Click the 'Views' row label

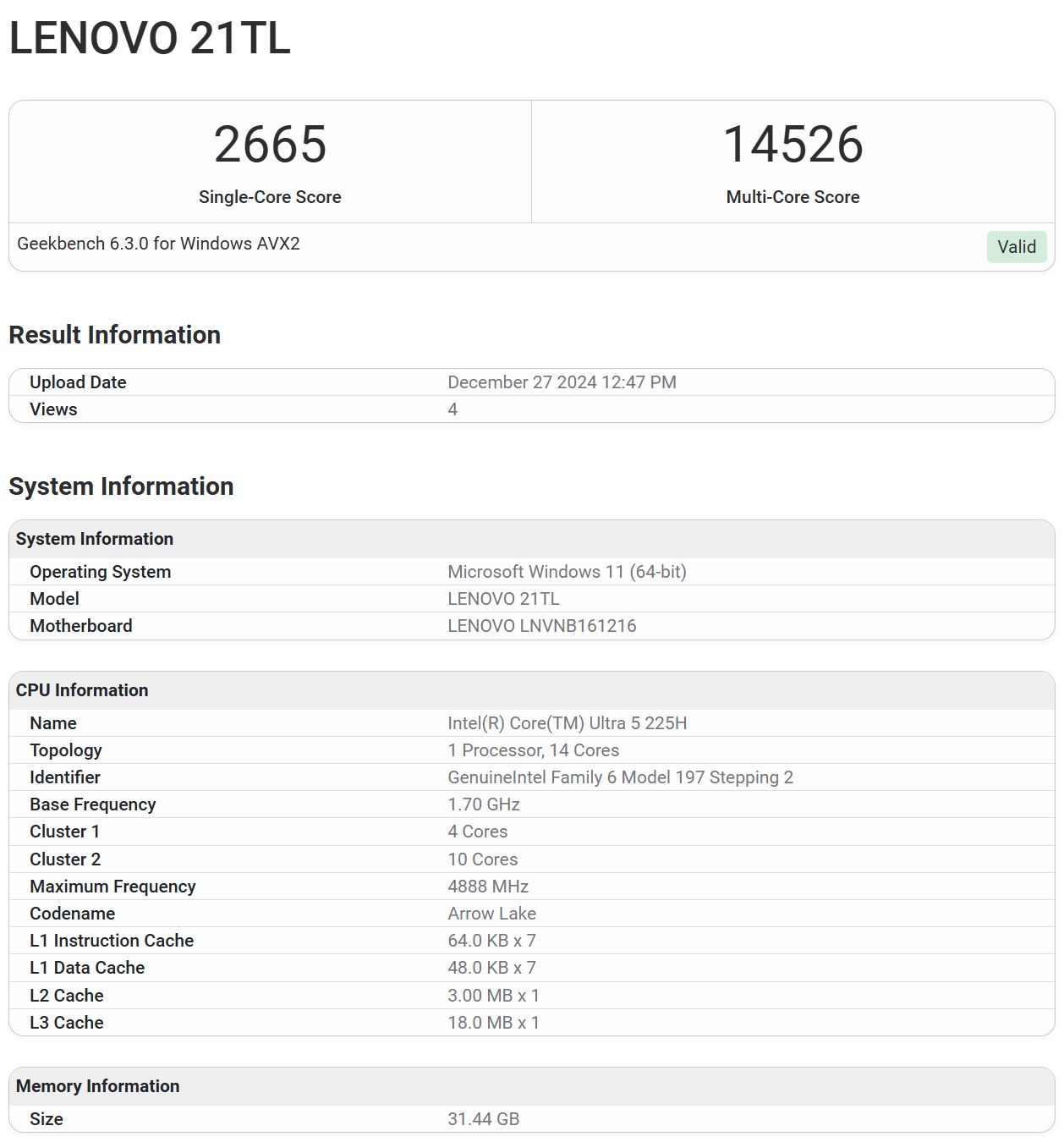pyautogui.click(x=53, y=409)
